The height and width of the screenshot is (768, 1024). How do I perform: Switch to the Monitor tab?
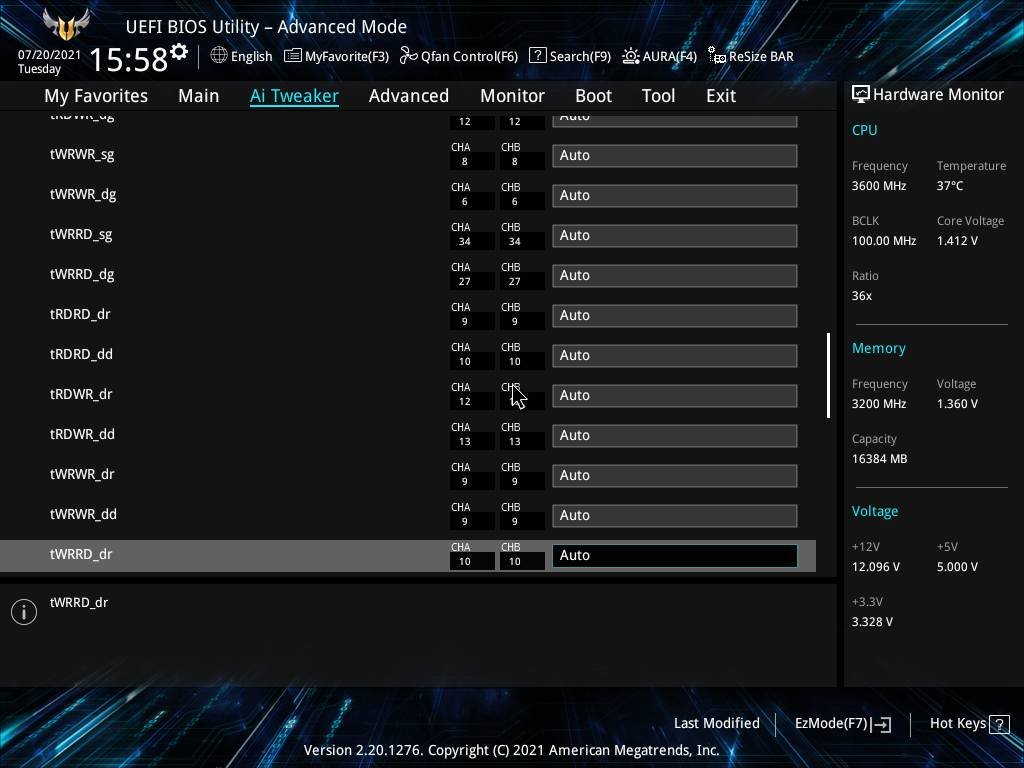(512, 96)
